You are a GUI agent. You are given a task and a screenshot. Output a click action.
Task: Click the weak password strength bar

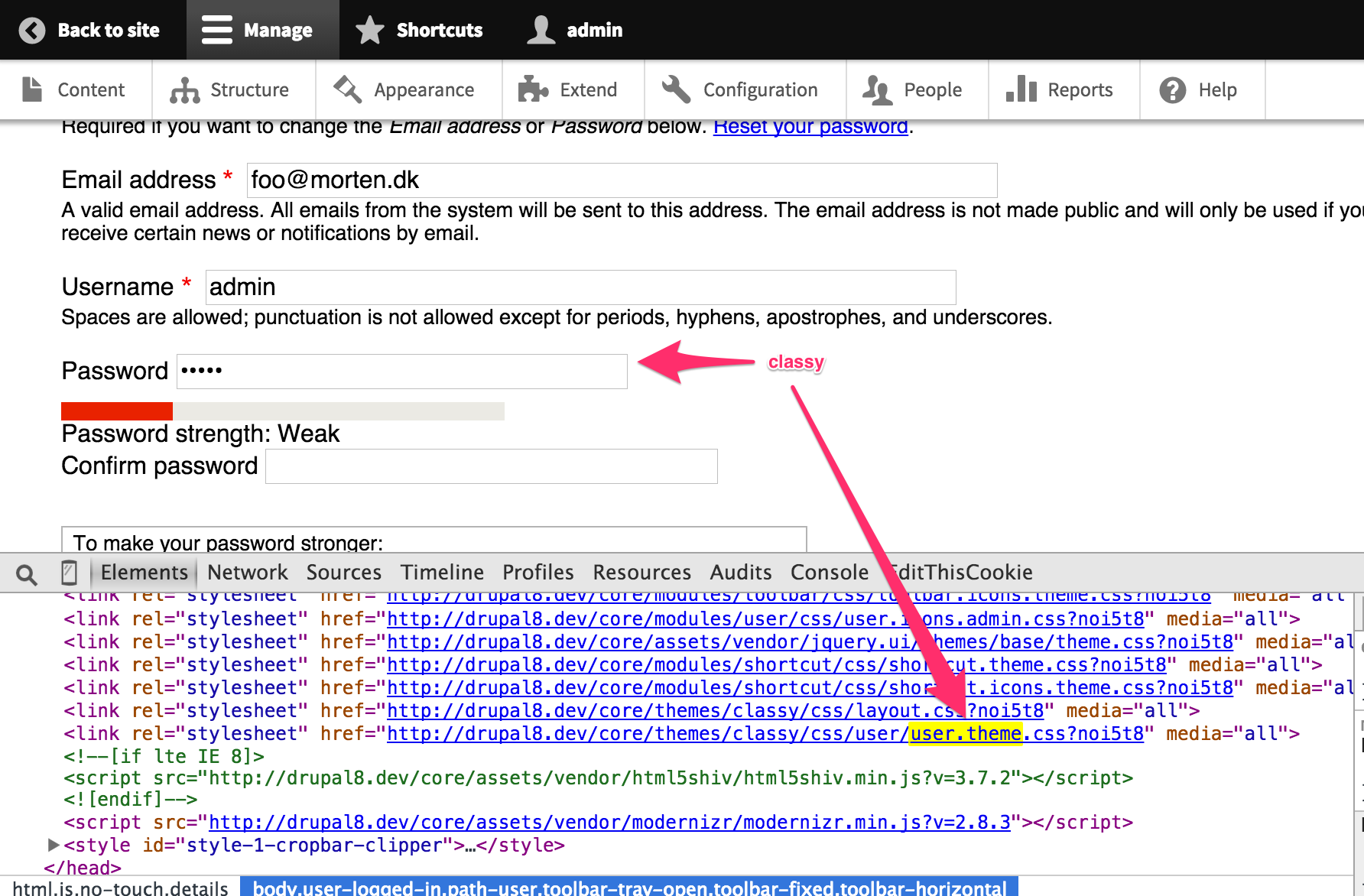(116, 411)
